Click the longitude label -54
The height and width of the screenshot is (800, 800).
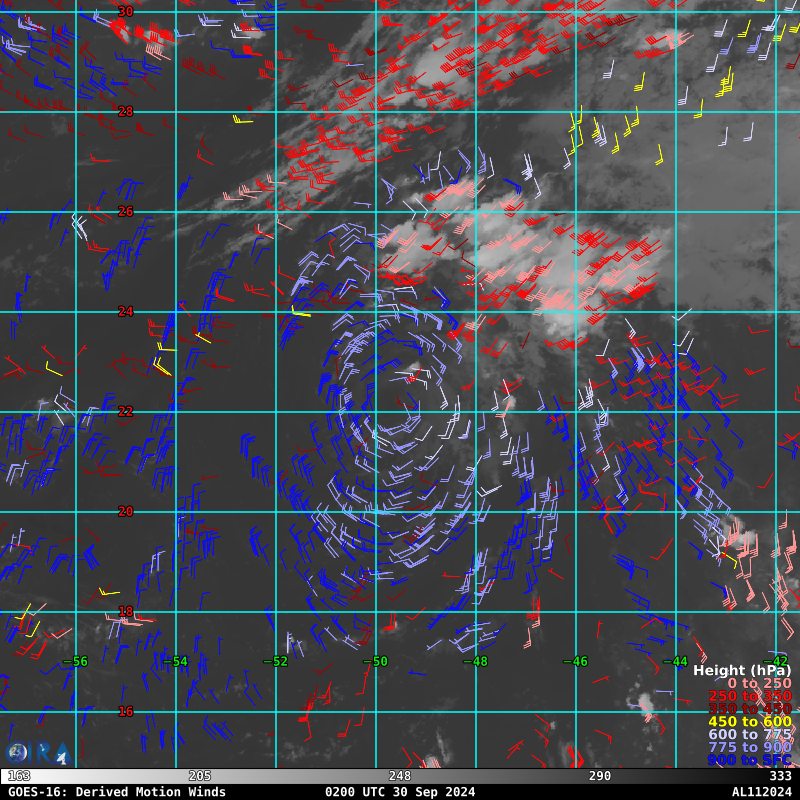coord(176,661)
